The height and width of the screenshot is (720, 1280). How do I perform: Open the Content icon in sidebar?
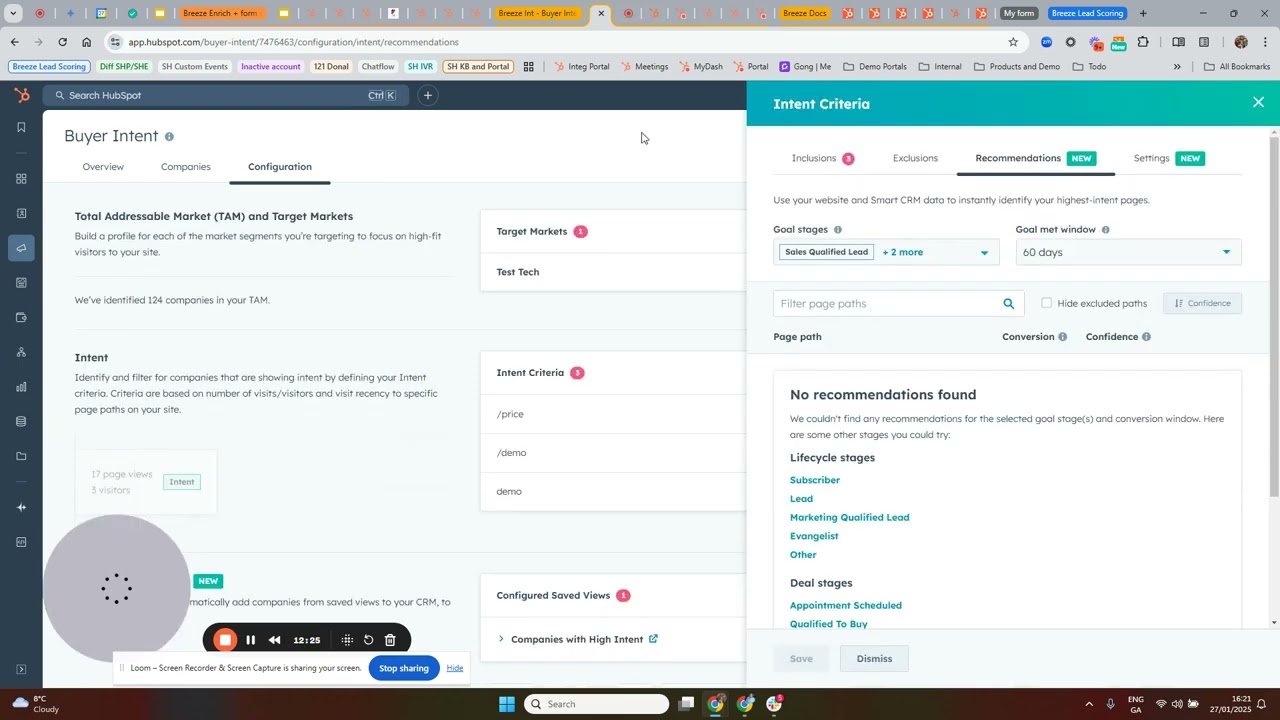(21, 283)
